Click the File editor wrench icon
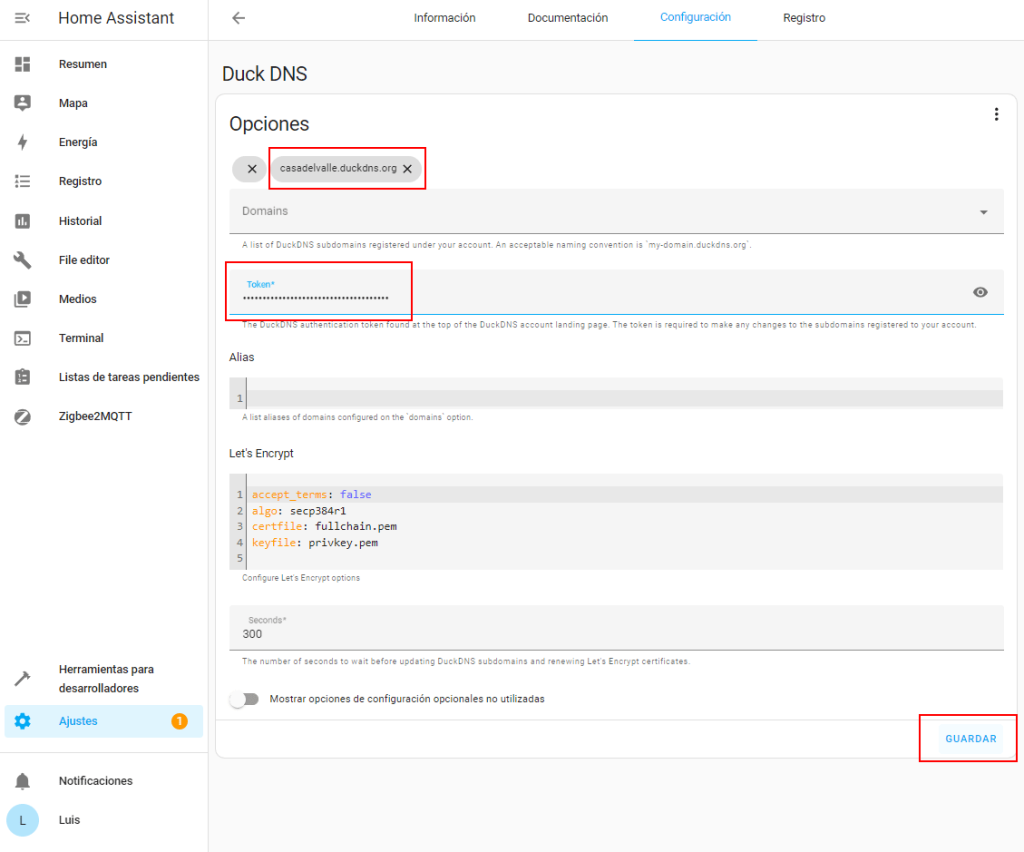The width and height of the screenshot is (1024, 852). pos(22,260)
